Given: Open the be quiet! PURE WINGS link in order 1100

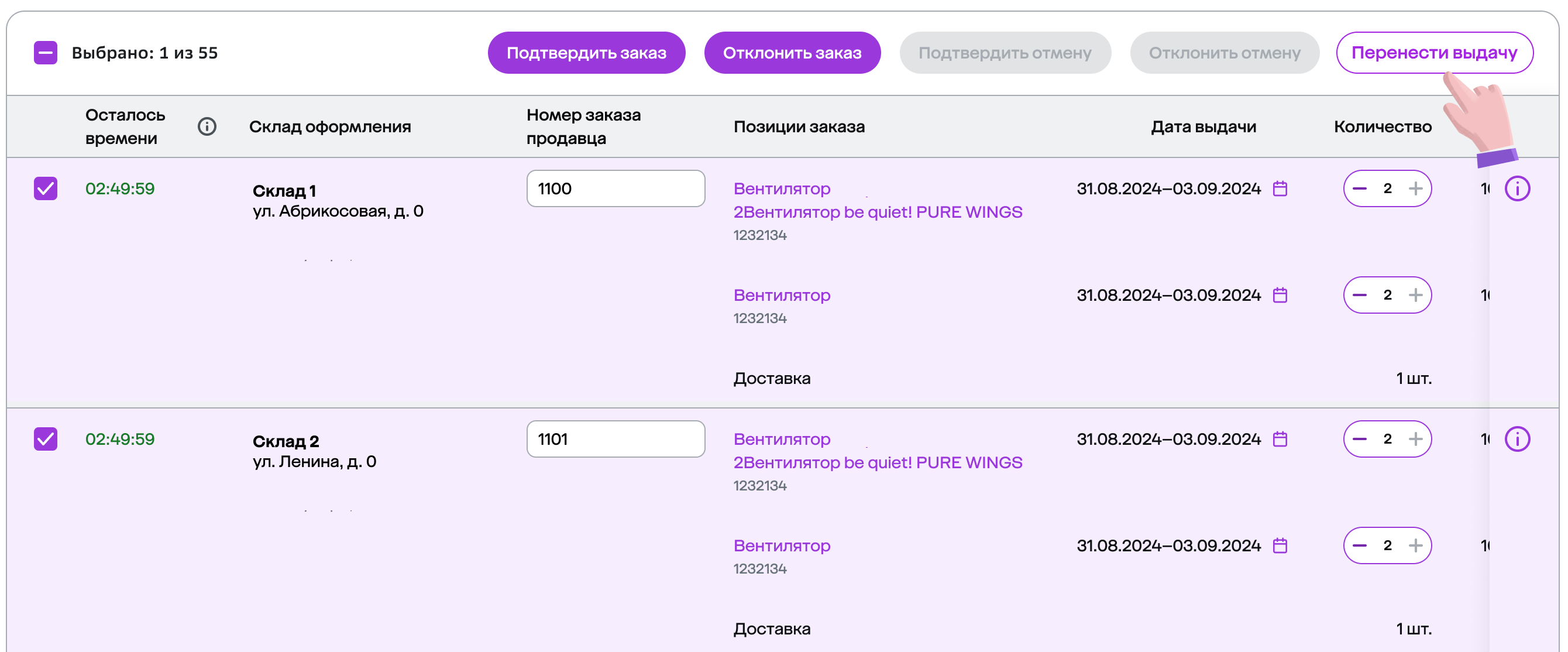Looking at the screenshot, I should click(x=878, y=212).
